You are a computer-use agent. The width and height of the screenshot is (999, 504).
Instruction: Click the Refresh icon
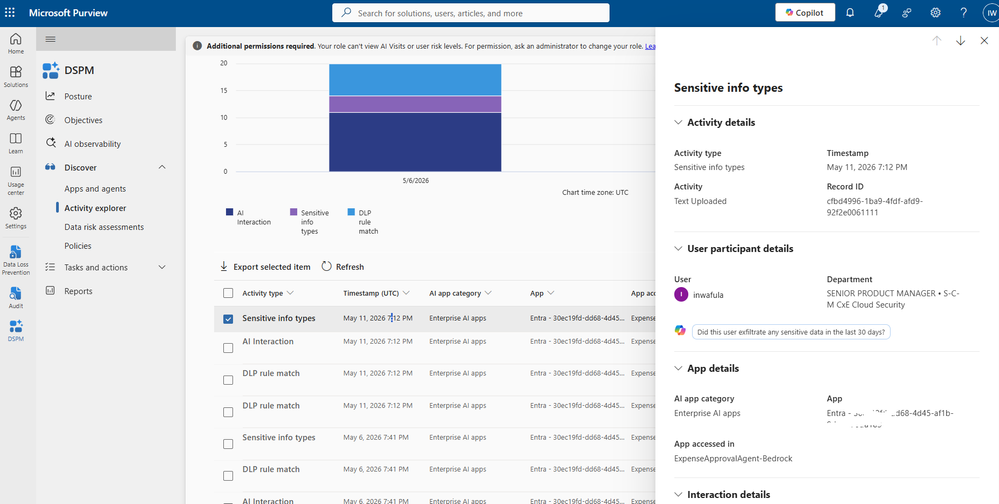click(327, 266)
